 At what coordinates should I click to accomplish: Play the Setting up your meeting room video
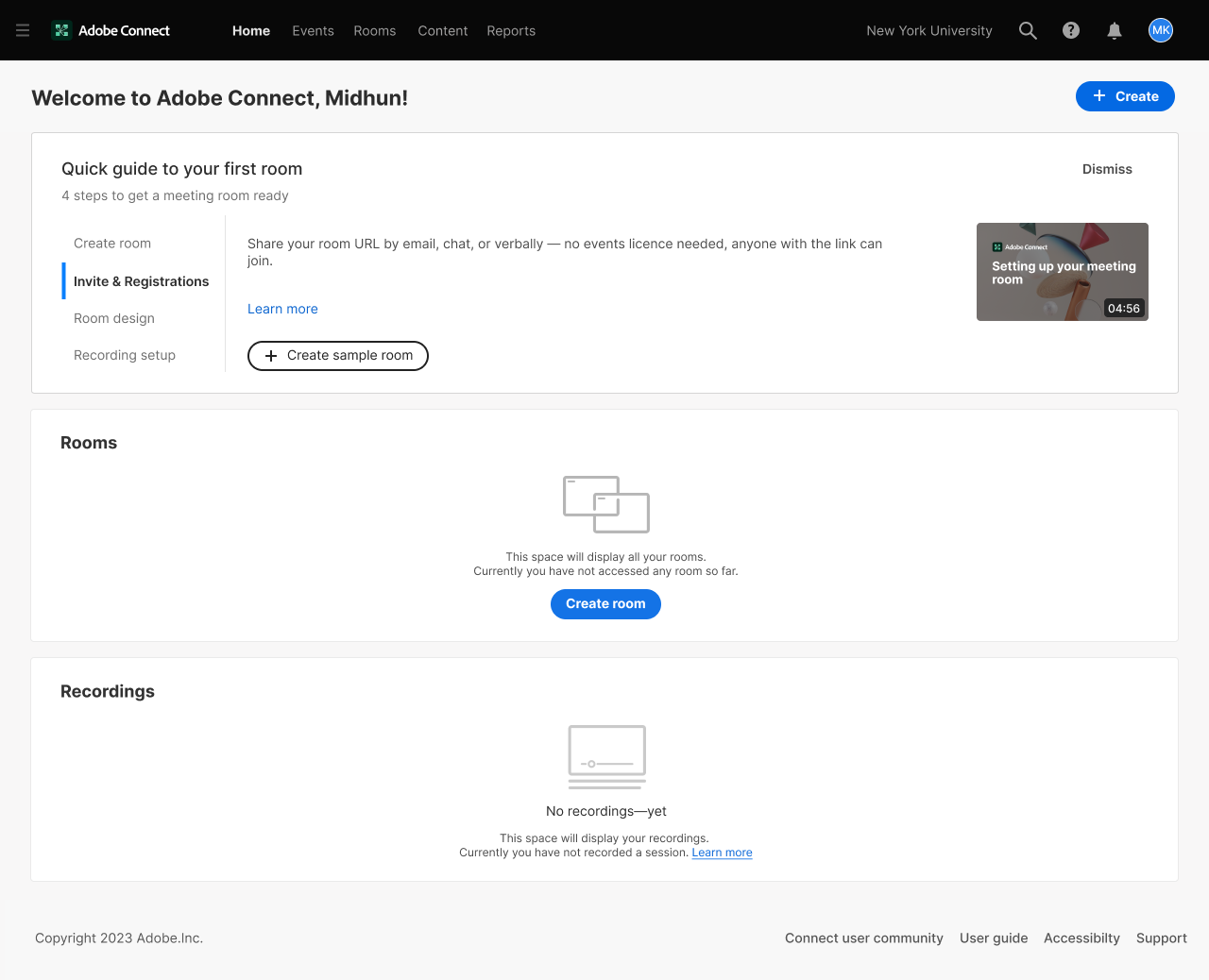[1063, 272]
